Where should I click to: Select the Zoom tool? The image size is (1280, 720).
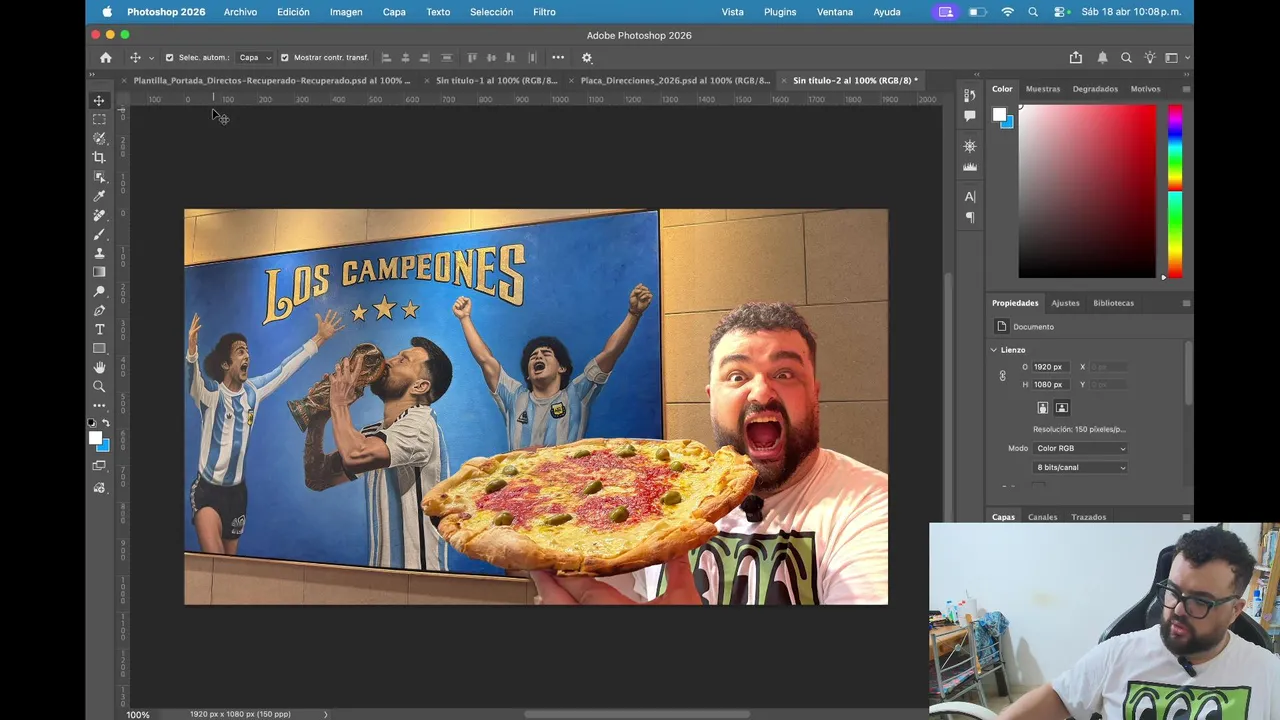99,386
